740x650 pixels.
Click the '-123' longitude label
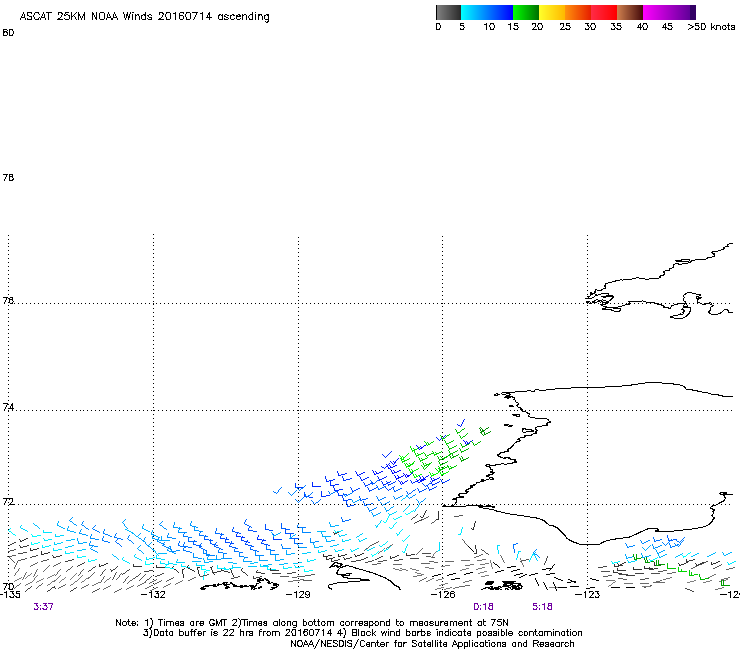587,594
